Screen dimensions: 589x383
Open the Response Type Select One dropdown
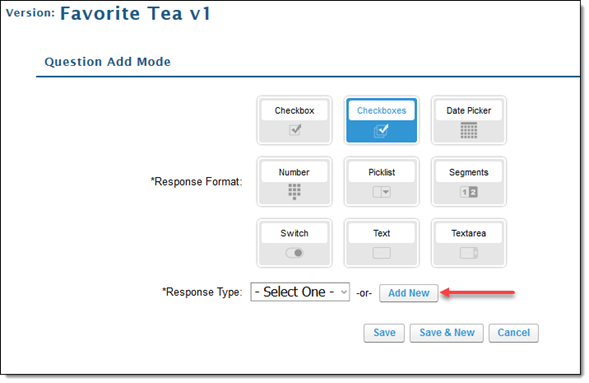tap(300, 292)
